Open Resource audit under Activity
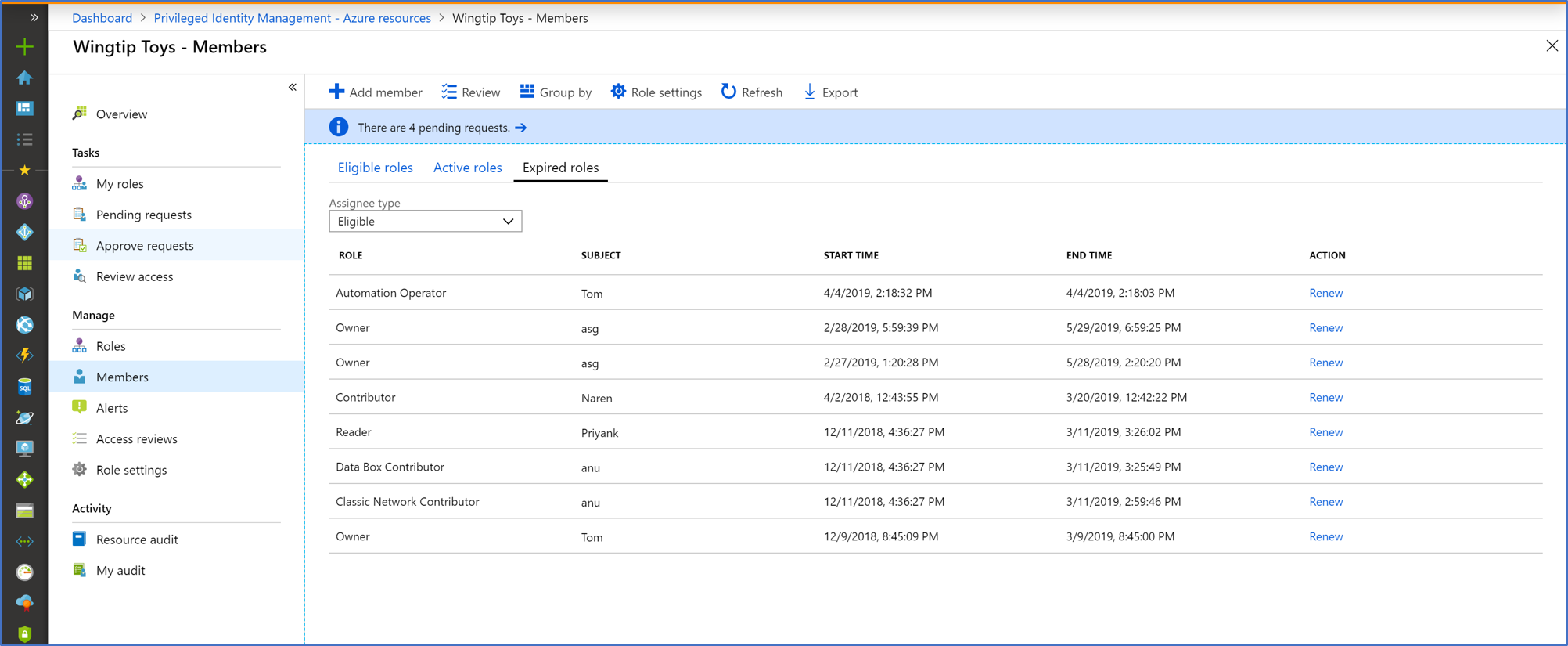 pos(137,540)
